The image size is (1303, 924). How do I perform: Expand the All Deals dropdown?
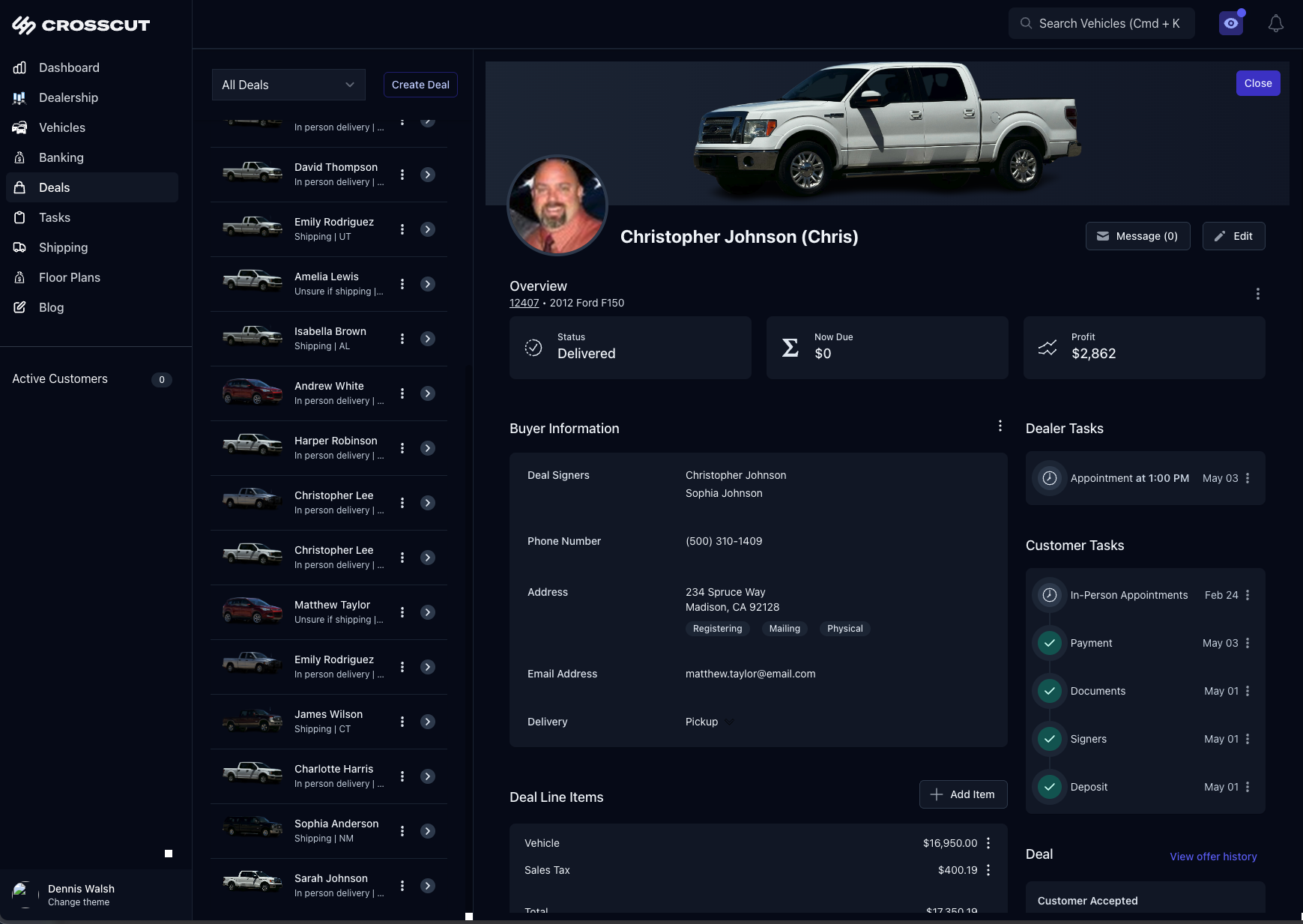coord(288,85)
